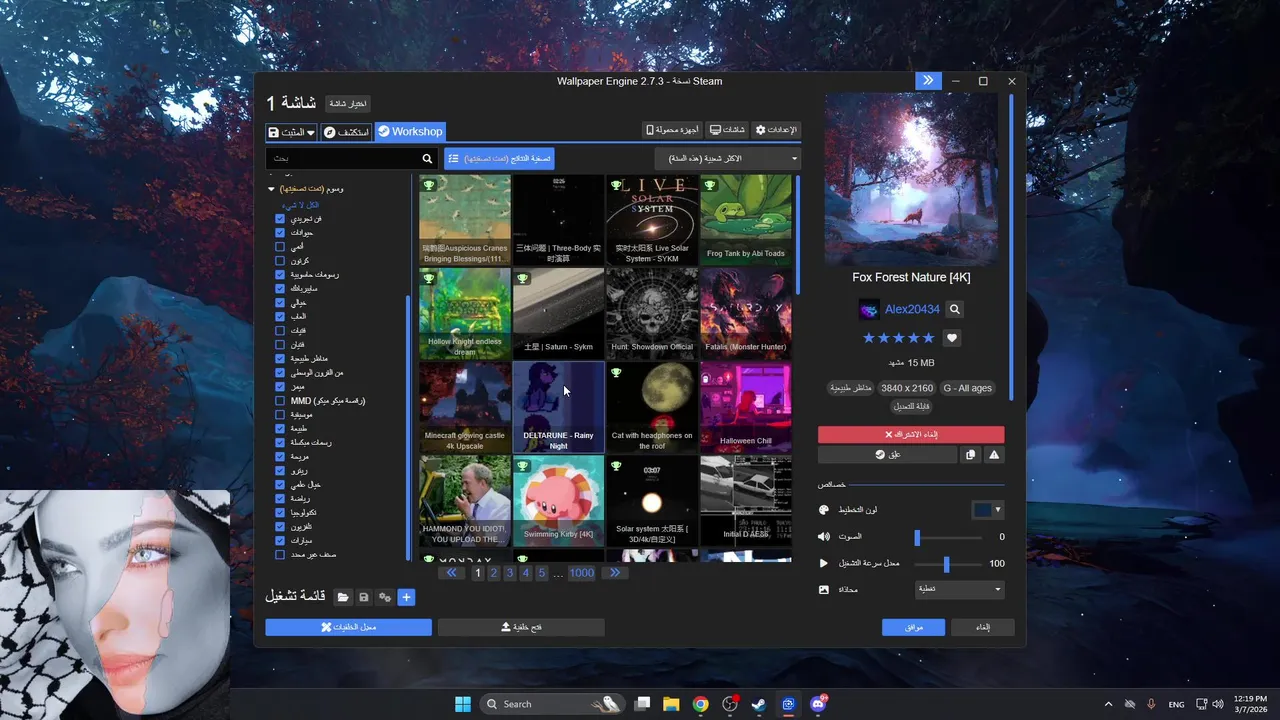Open the playlist folder icon
This screenshot has width=1280, height=720.
(x=343, y=597)
